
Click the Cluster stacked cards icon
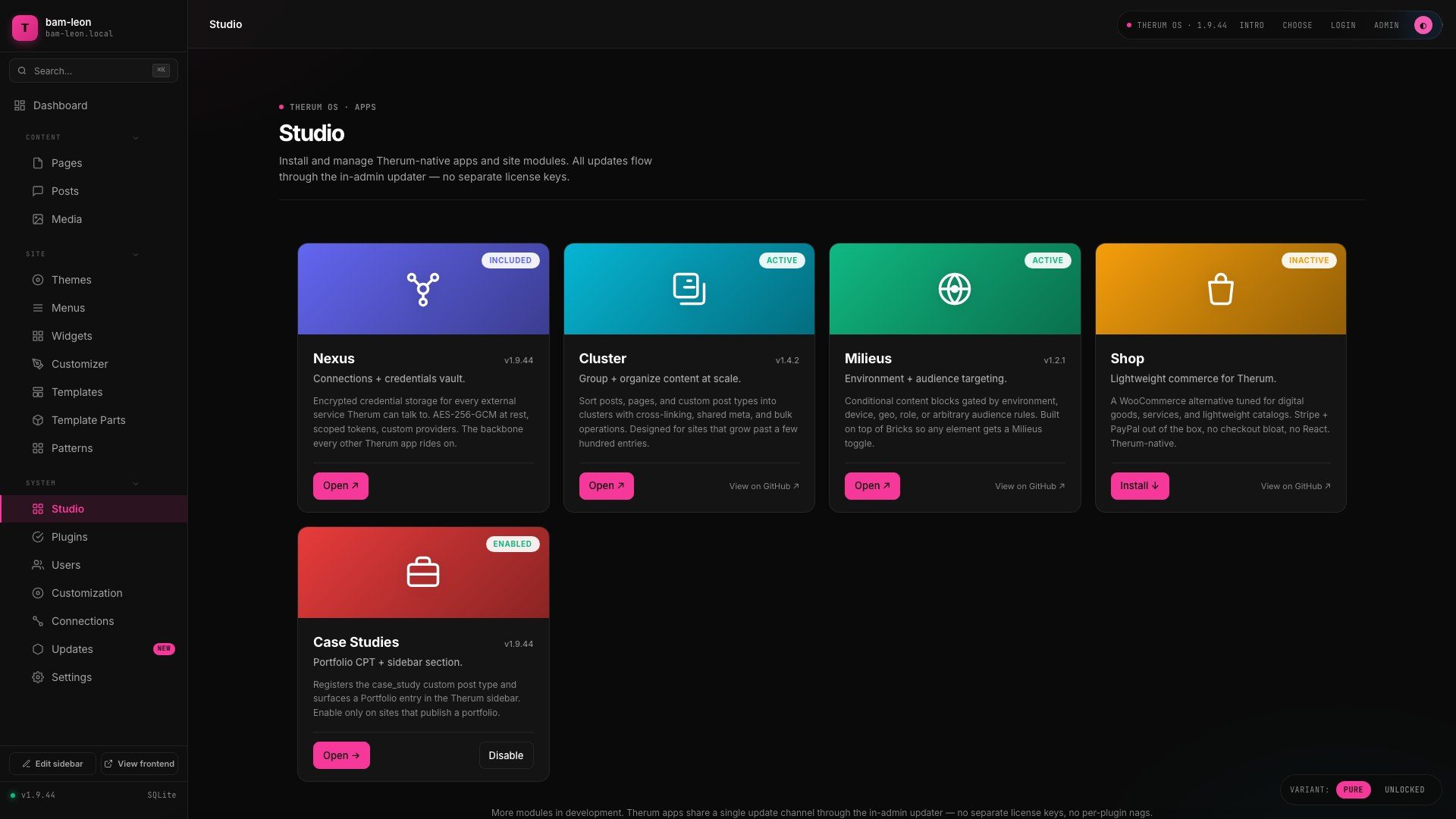(x=689, y=289)
